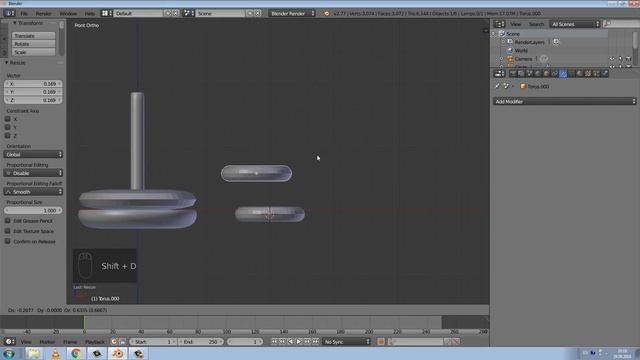Play the animation forward

point(299,342)
